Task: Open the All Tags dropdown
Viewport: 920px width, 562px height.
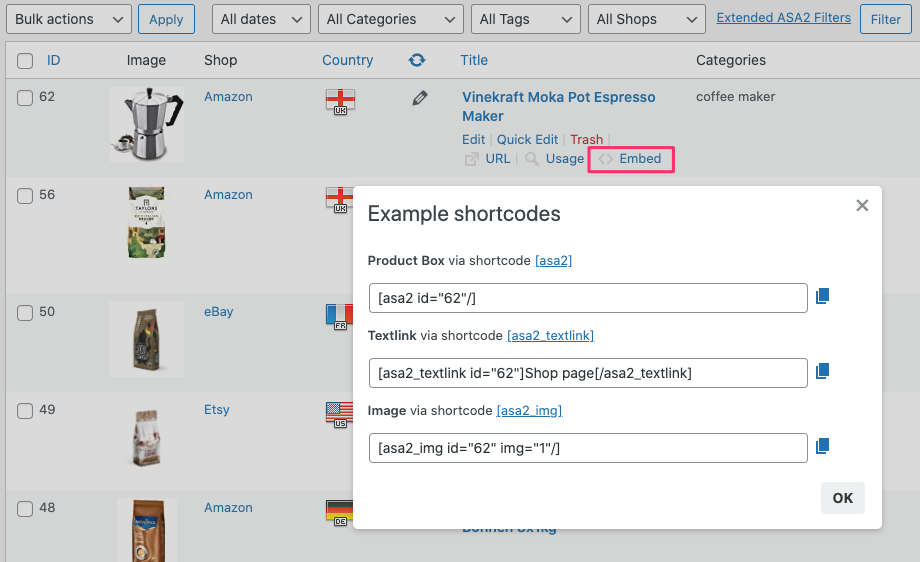Action: click(x=526, y=19)
